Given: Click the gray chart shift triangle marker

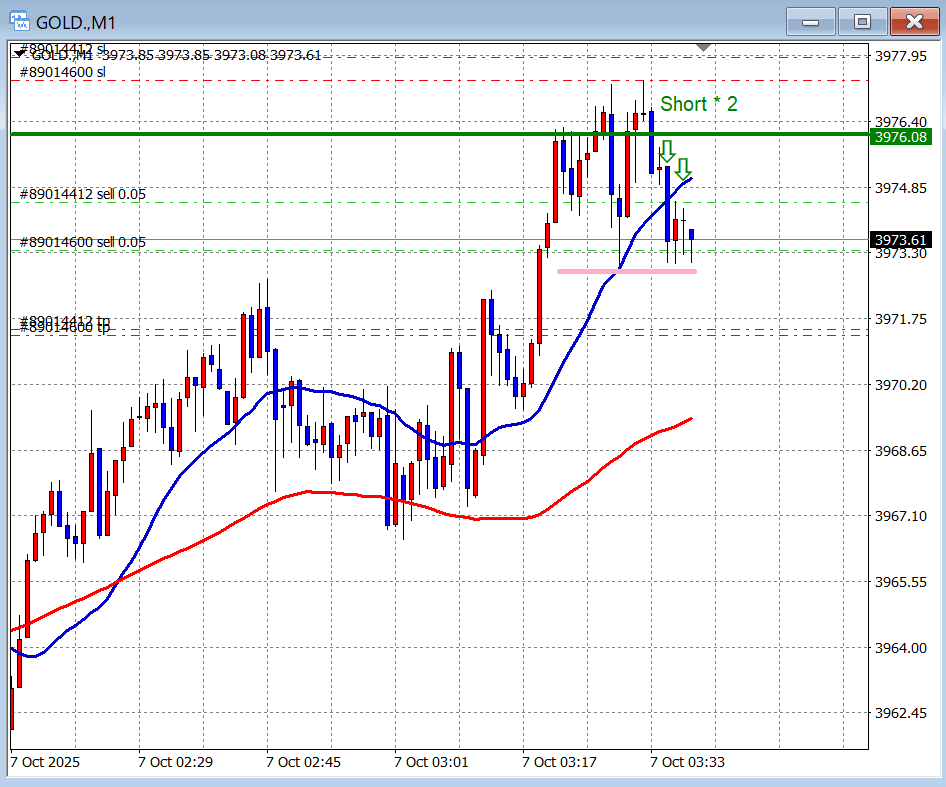Looking at the screenshot, I should pyautogui.click(x=704, y=47).
